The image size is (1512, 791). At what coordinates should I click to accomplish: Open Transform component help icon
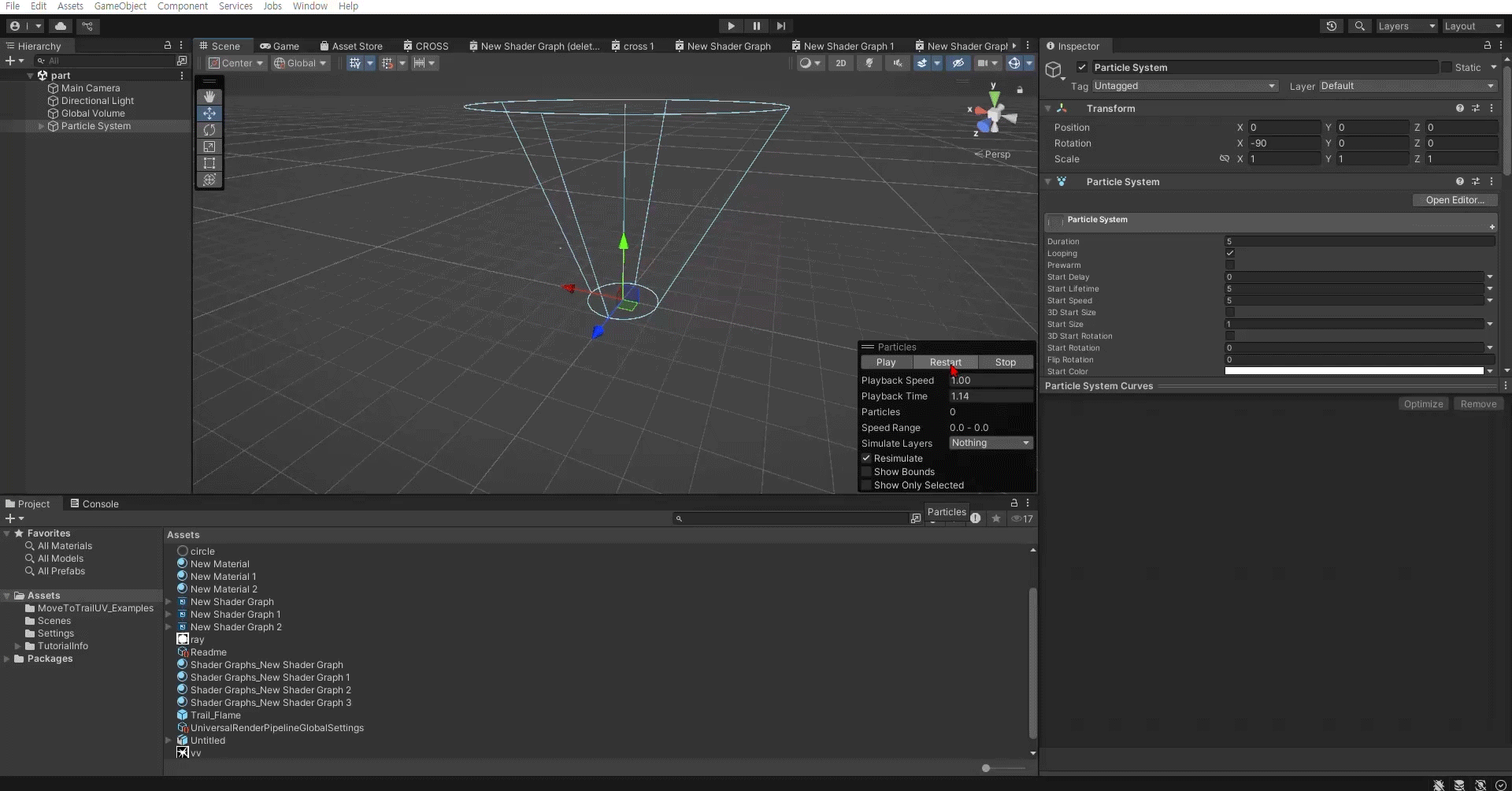pos(1460,108)
